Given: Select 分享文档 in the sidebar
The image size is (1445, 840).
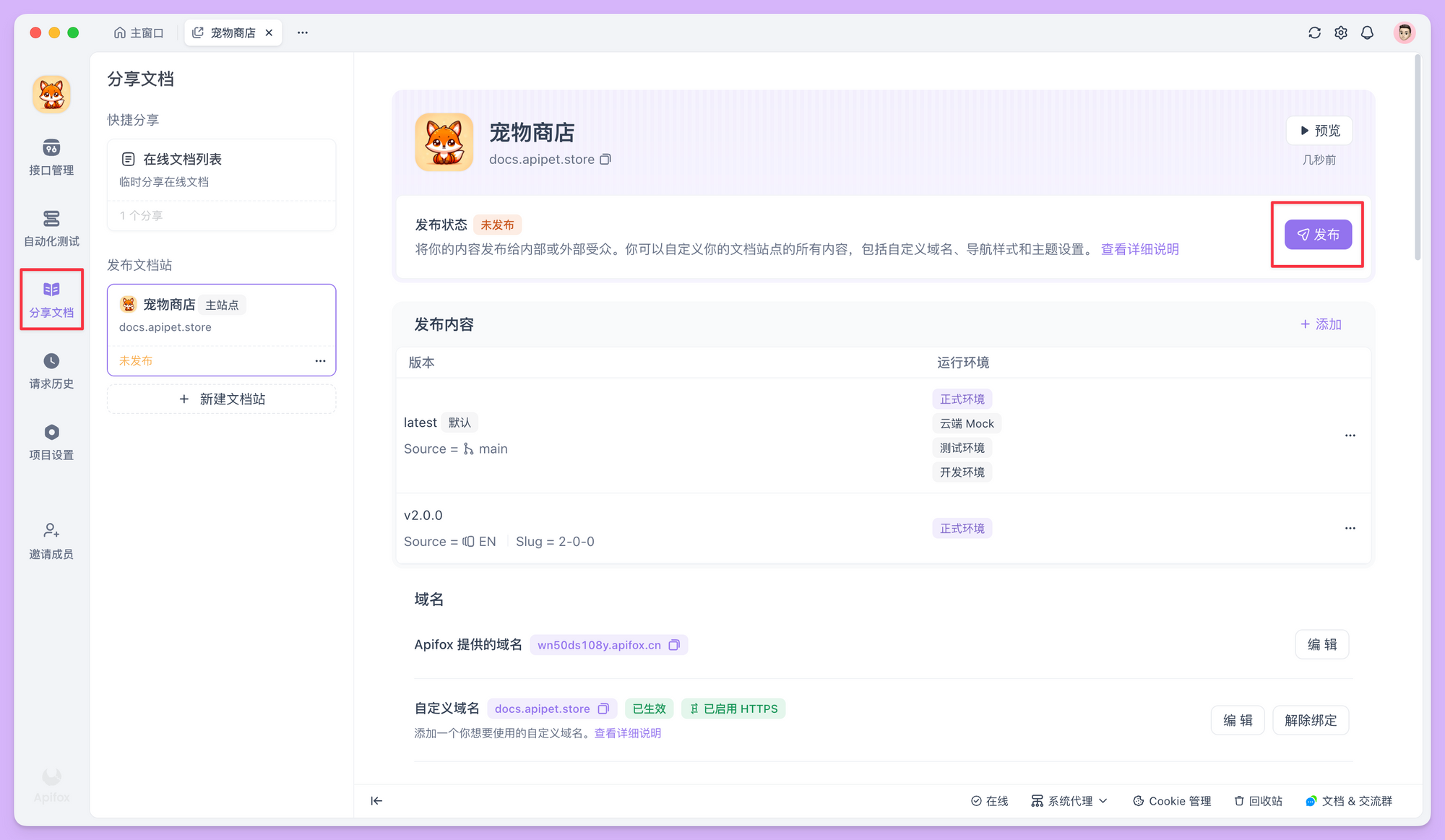Looking at the screenshot, I should point(51,300).
